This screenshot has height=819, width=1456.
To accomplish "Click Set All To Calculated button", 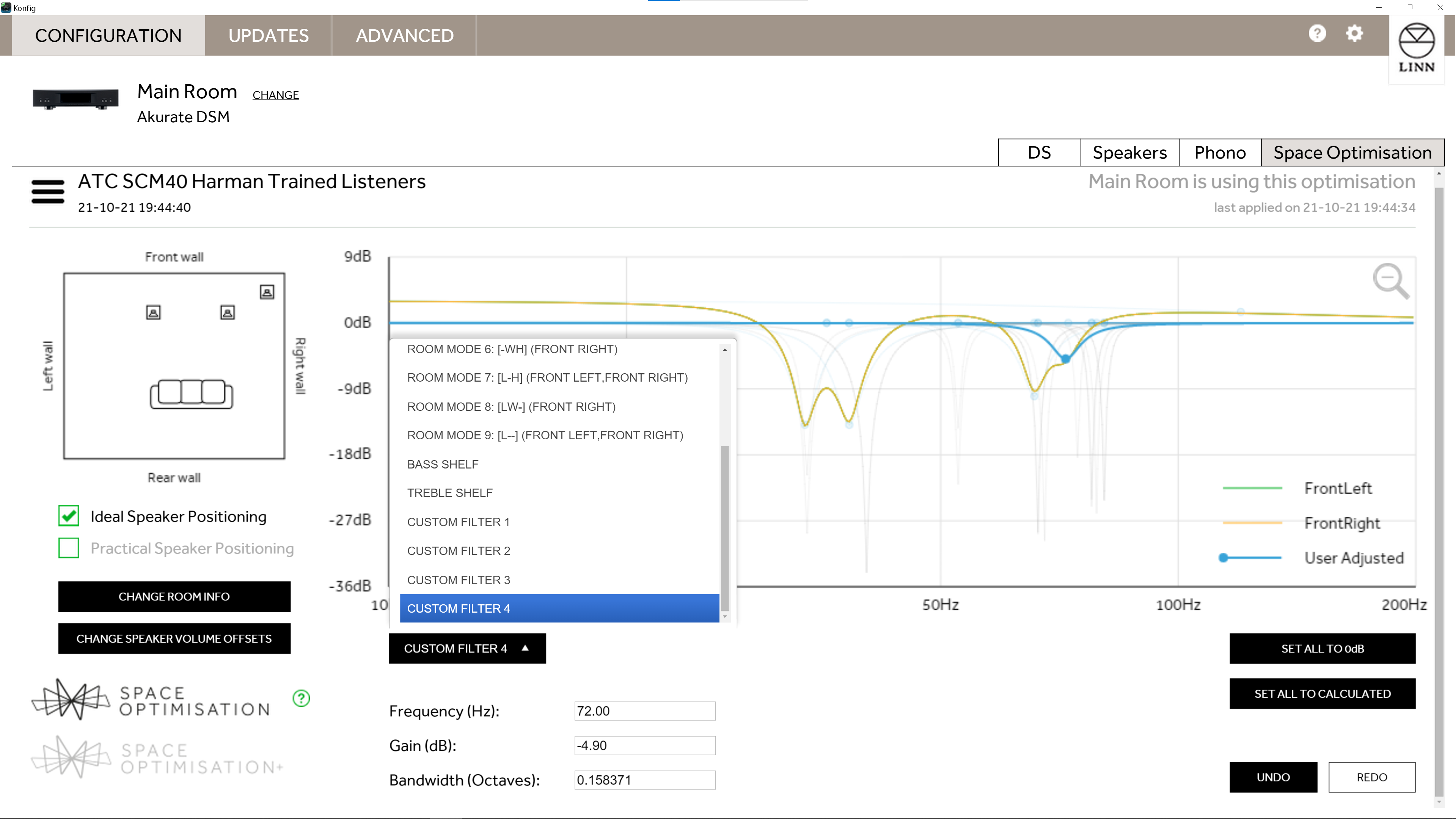I will [1322, 693].
